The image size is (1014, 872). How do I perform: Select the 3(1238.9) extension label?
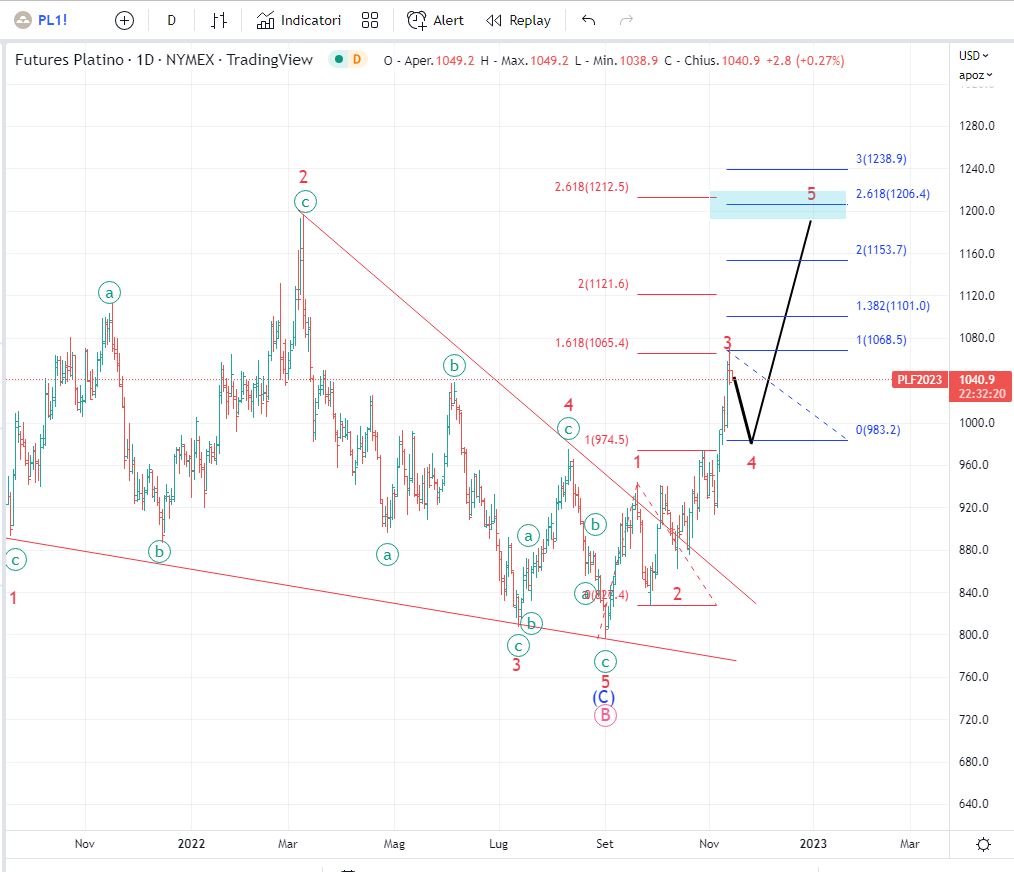click(x=881, y=158)
